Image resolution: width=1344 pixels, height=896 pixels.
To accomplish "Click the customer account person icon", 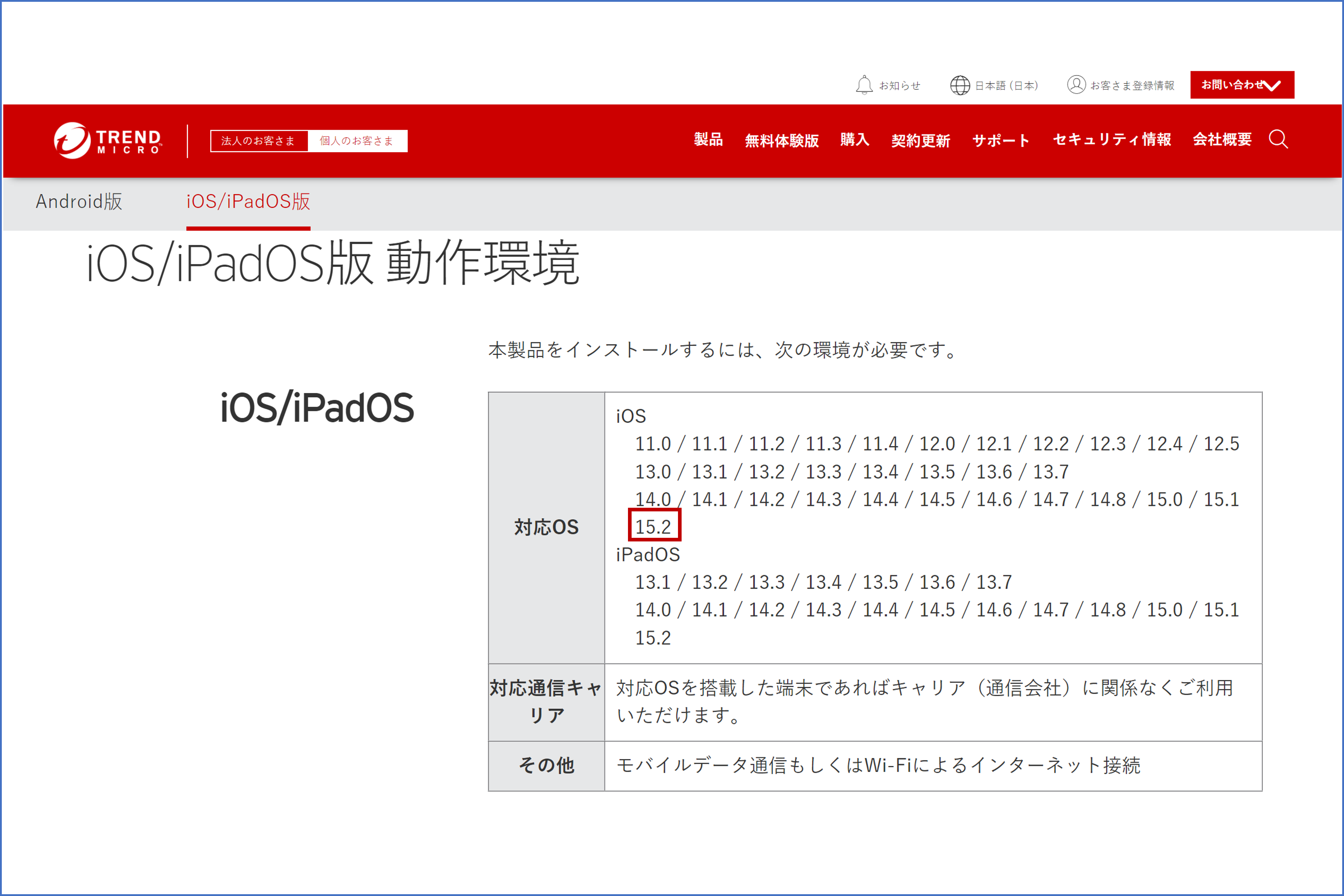I will point(1076,85).
